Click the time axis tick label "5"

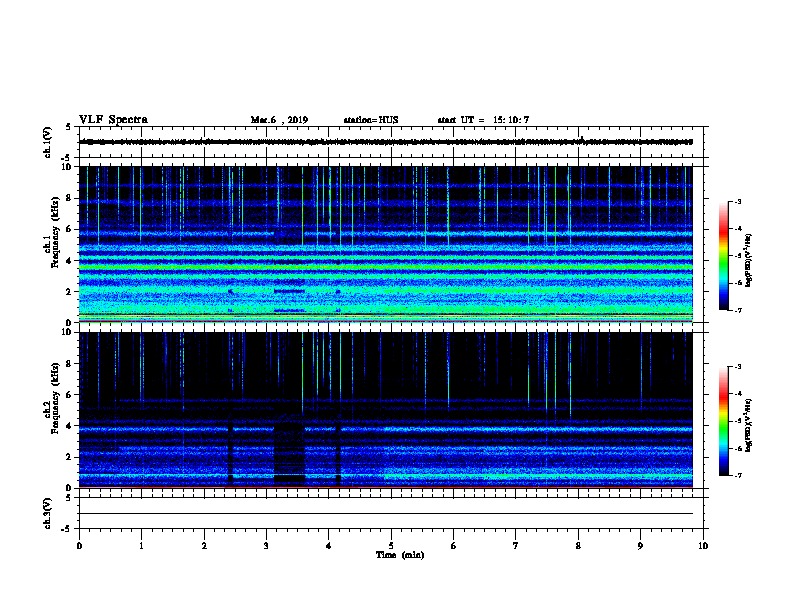(391, 546)
